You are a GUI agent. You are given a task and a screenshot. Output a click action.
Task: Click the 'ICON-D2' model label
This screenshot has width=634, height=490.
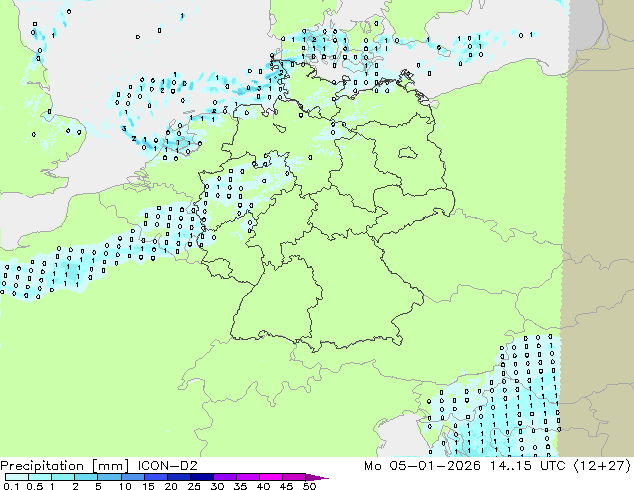click(x=167, y=466)
